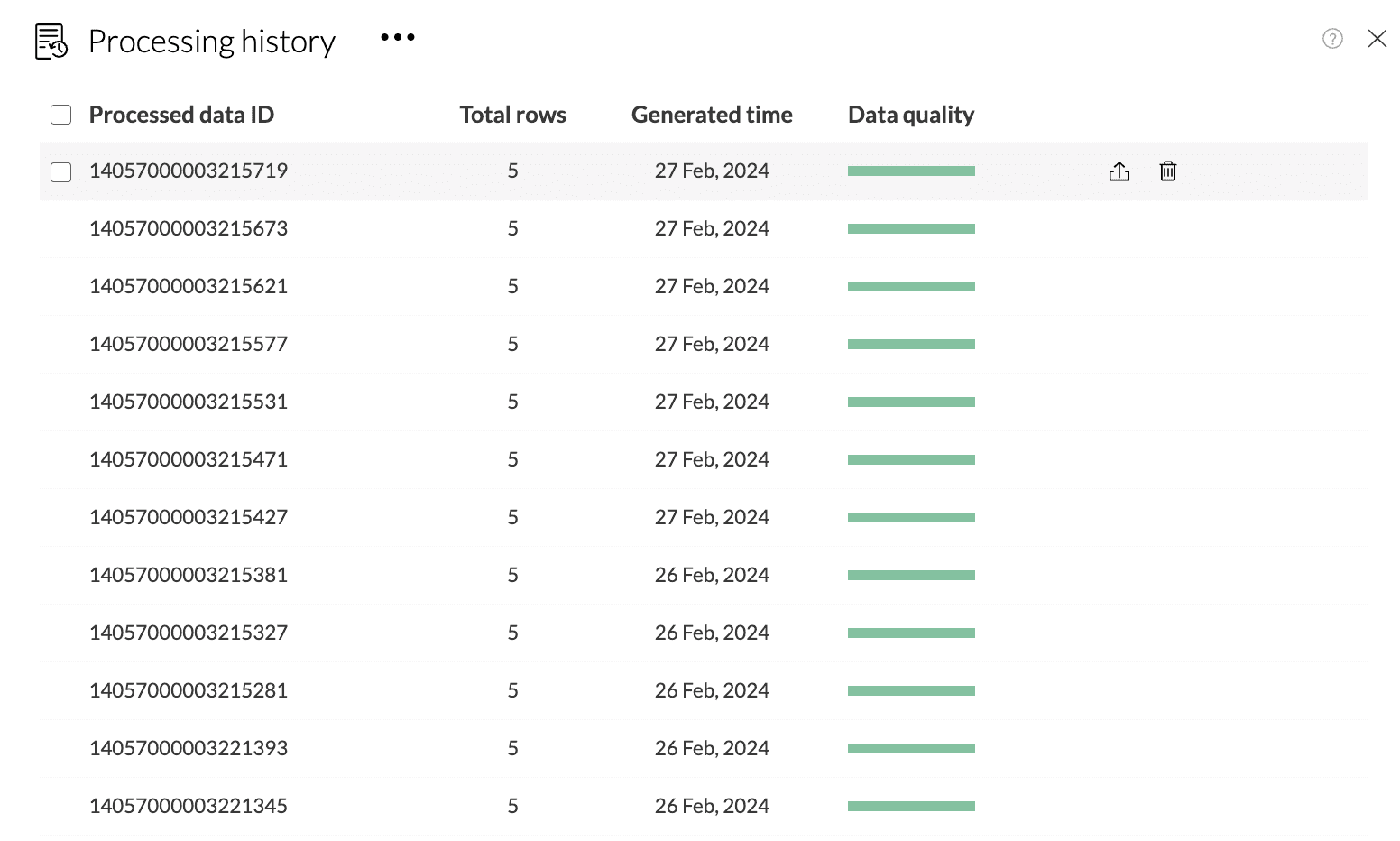
Task: Select processed data ID 14057000003215577
Action: (189, 345)
